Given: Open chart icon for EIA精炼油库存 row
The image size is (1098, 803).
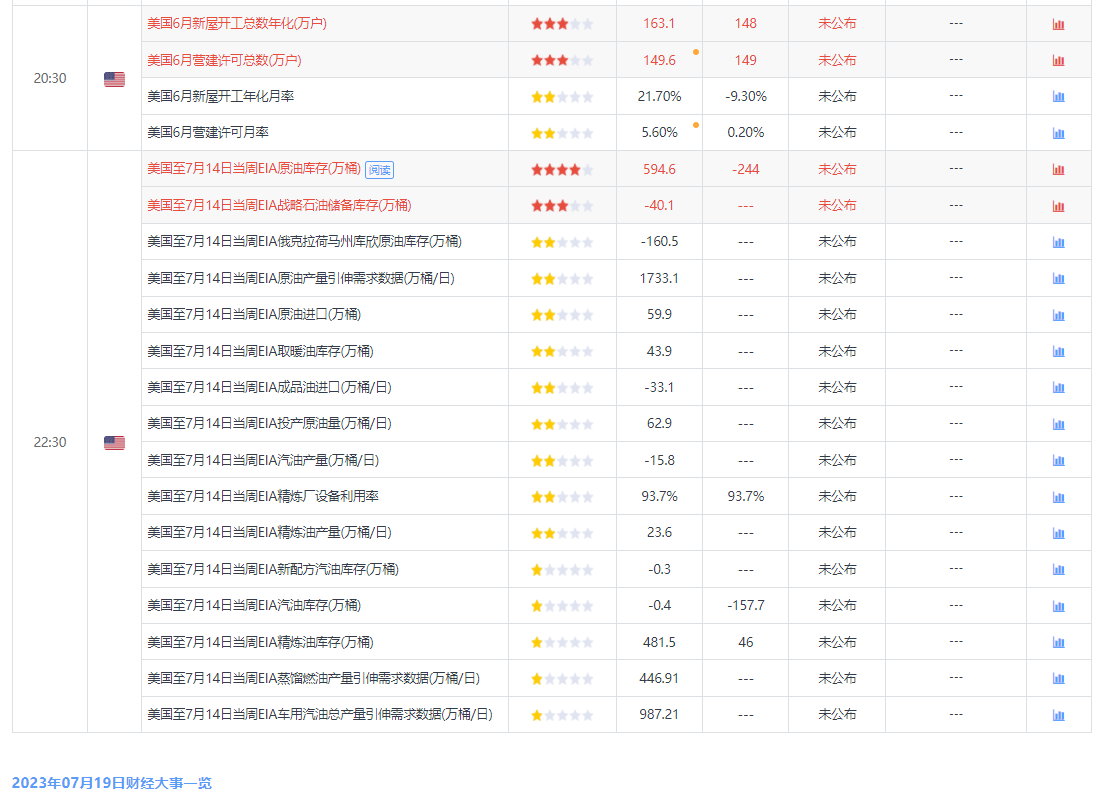Looking at the screenshot, I should coord(1058,643).
